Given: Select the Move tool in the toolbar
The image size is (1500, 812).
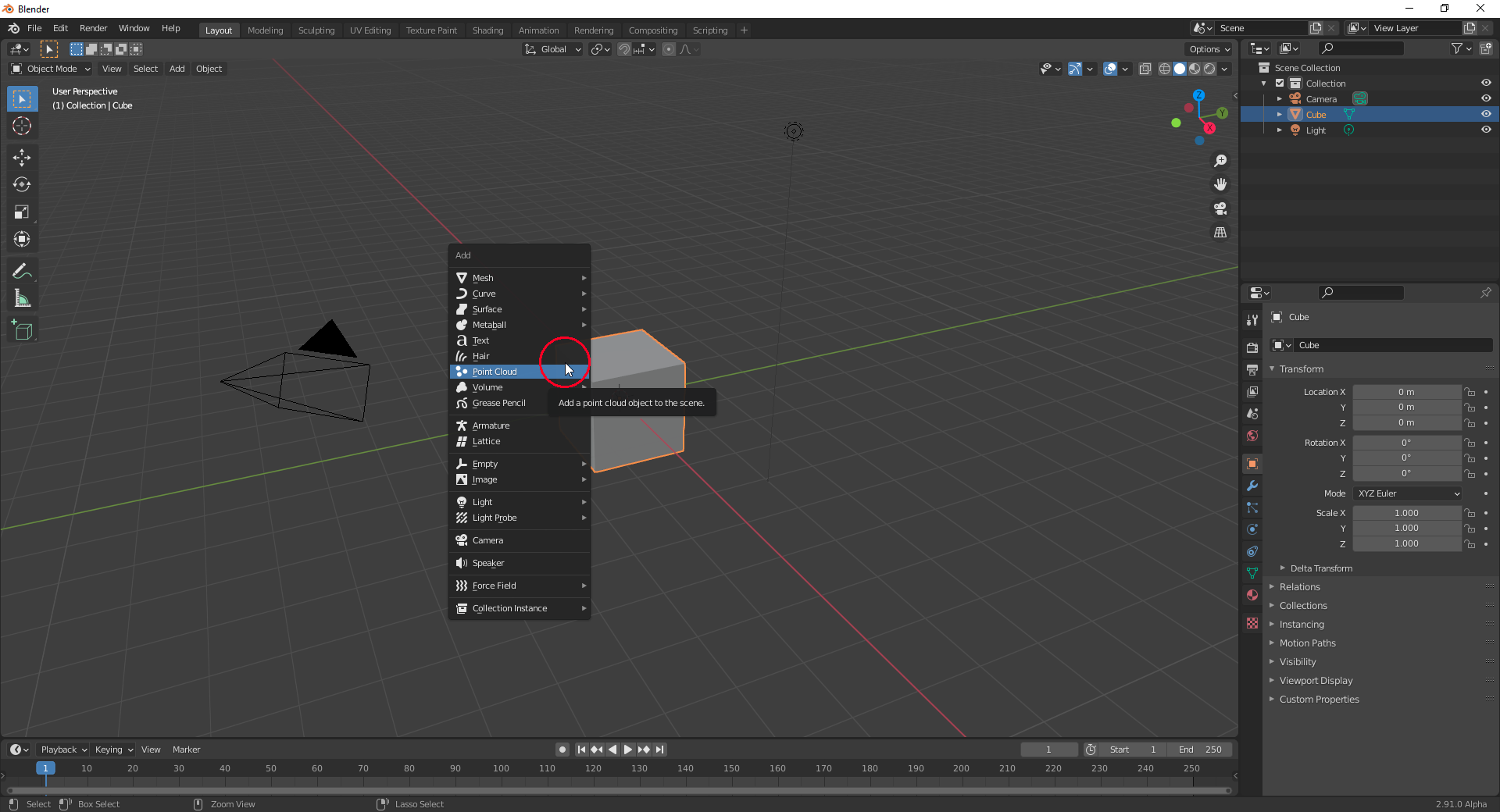Looking at the screenshot, I should 22,157.
